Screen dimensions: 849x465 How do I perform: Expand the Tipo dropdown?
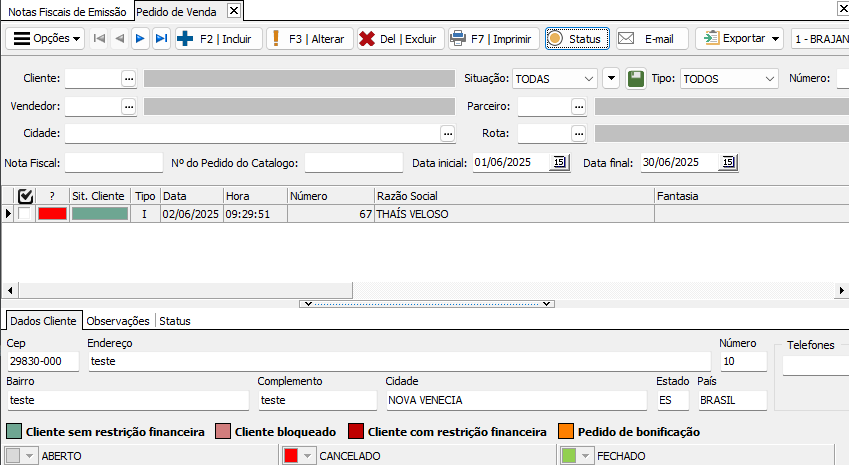point(769,79)
